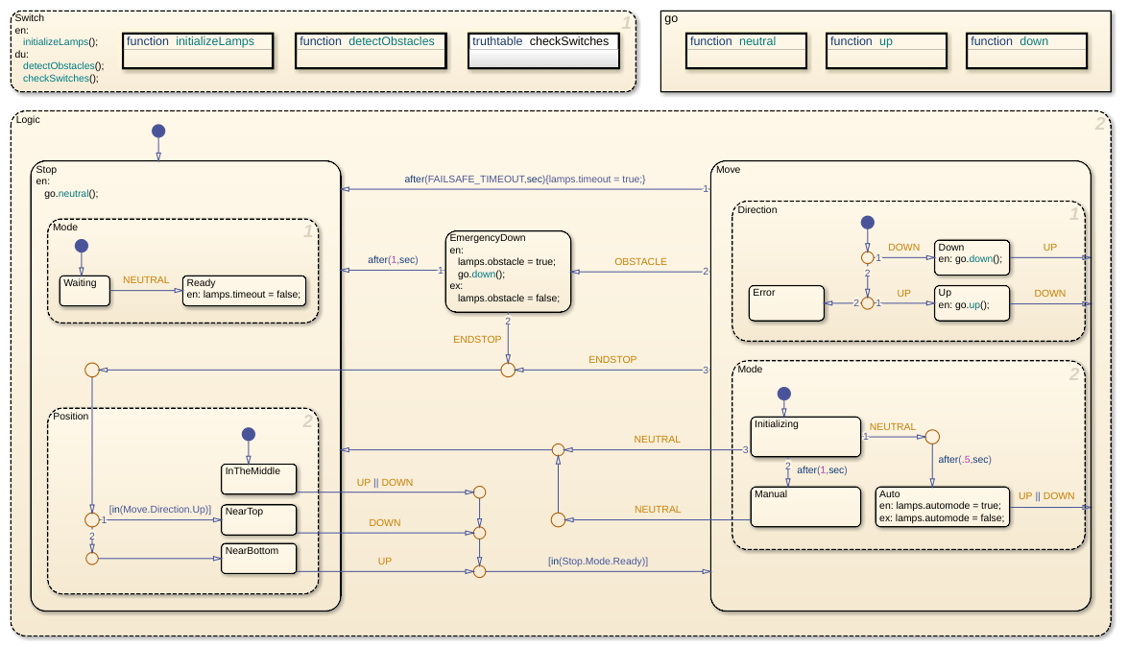Select the detectObstacles function block

[x=371, y=51]
